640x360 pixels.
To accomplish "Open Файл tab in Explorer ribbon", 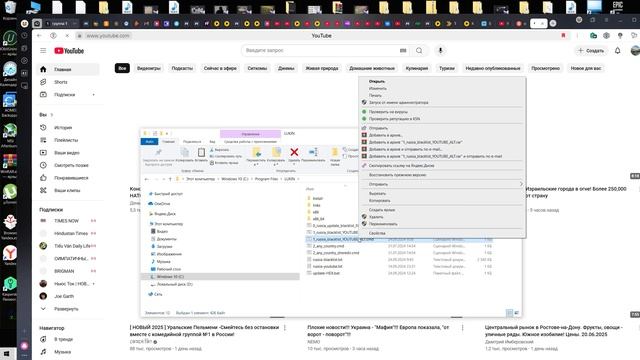I will (149, 142).
